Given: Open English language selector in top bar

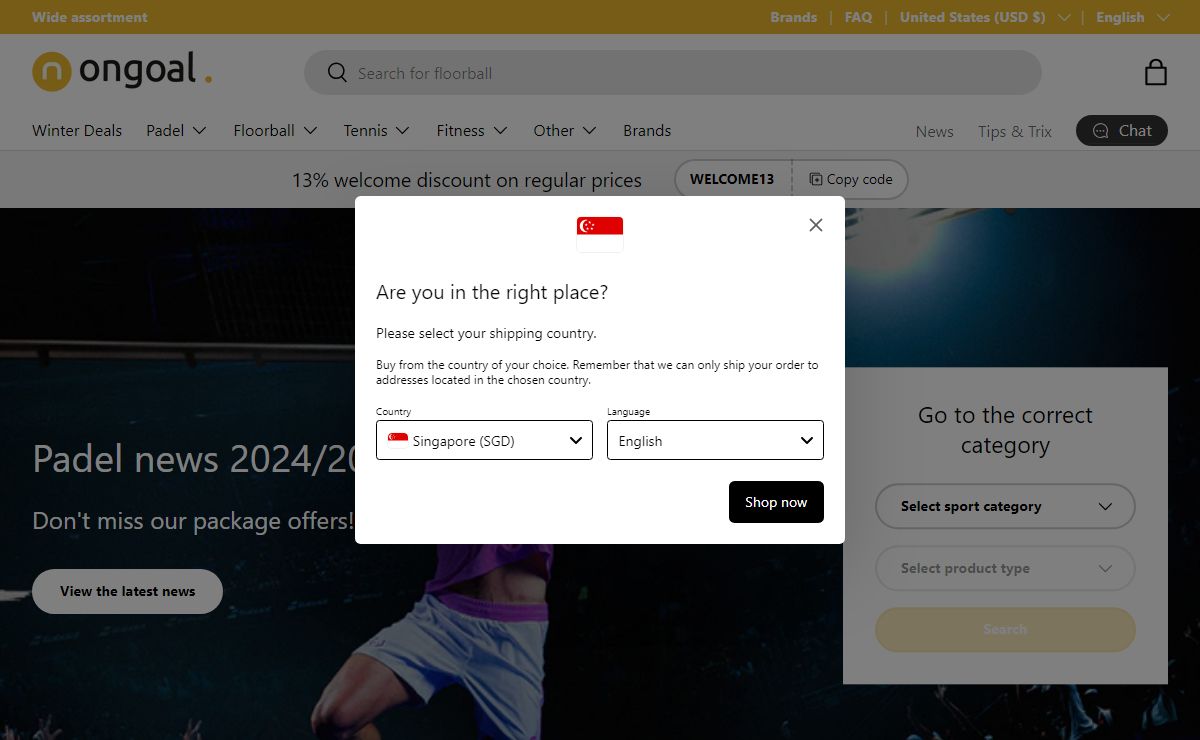Looking at the screenshot, I should click(1132, 17).
